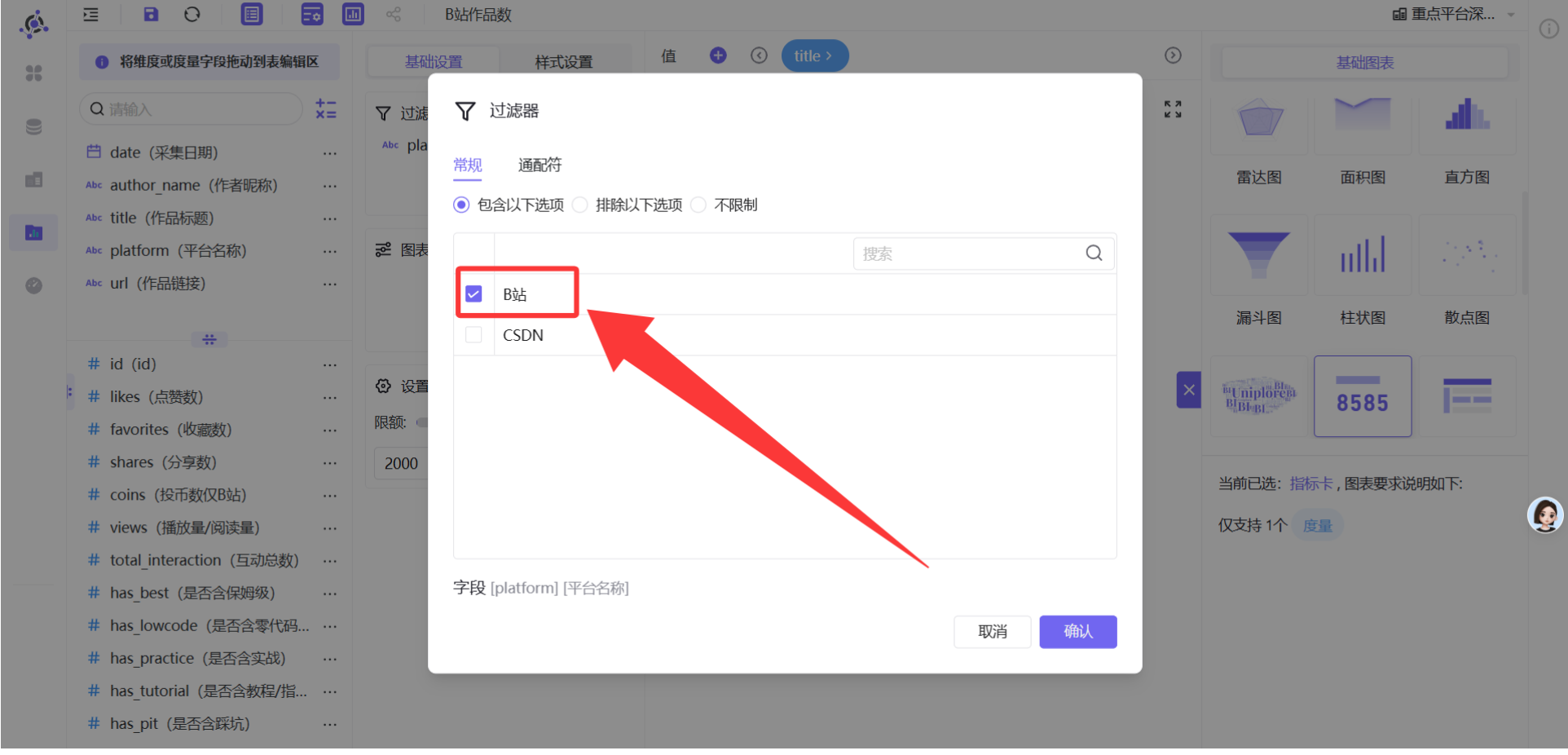Image resolution: width=1568 pixels, height=755 pixels.
Task: Click 取消 button in filter dialog
Action: coord(993,631)
